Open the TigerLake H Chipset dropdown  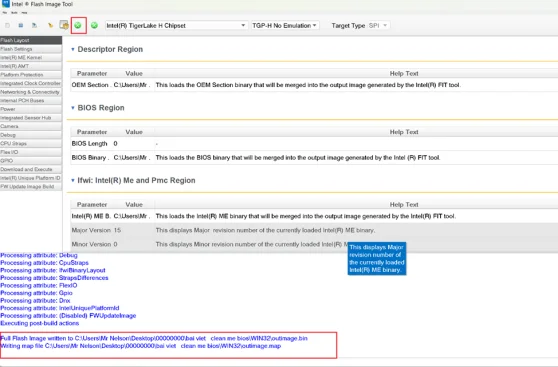coord(176,26)
